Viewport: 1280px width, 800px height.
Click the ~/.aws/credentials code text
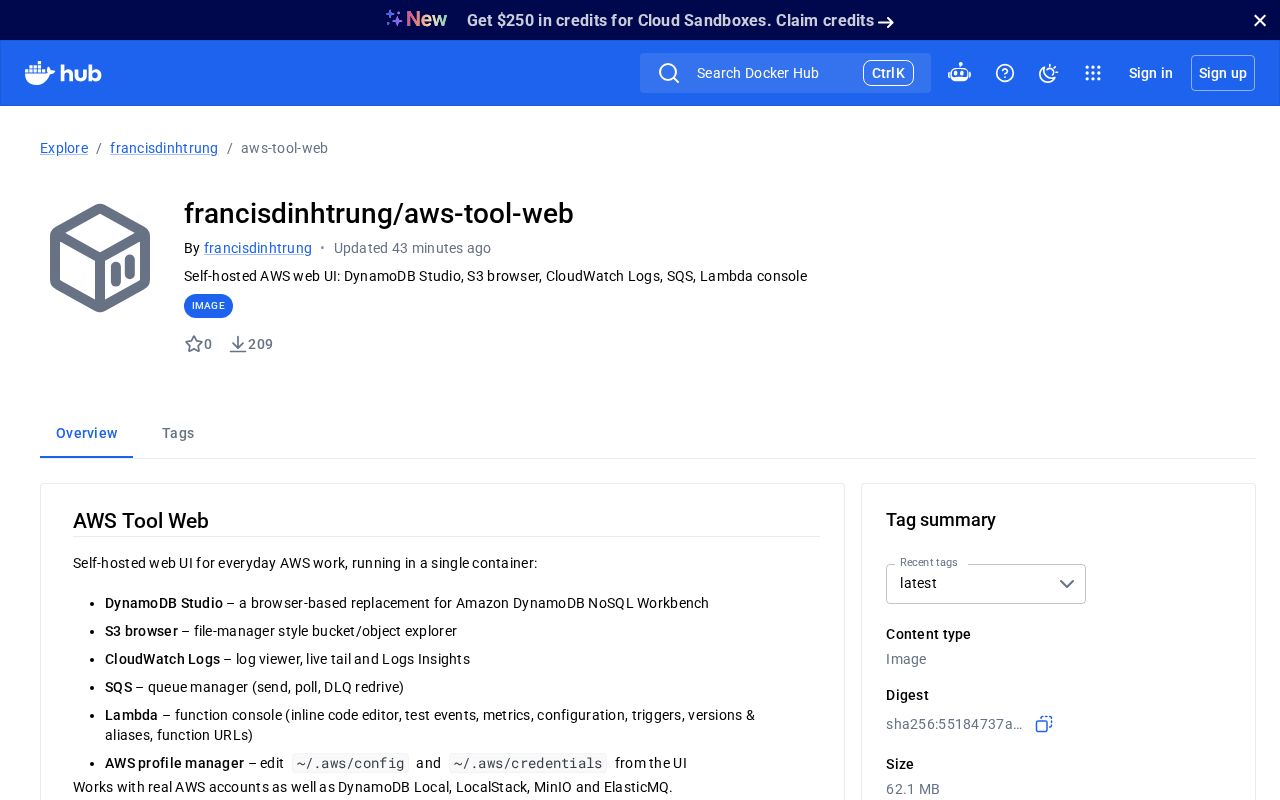[528, 763]
